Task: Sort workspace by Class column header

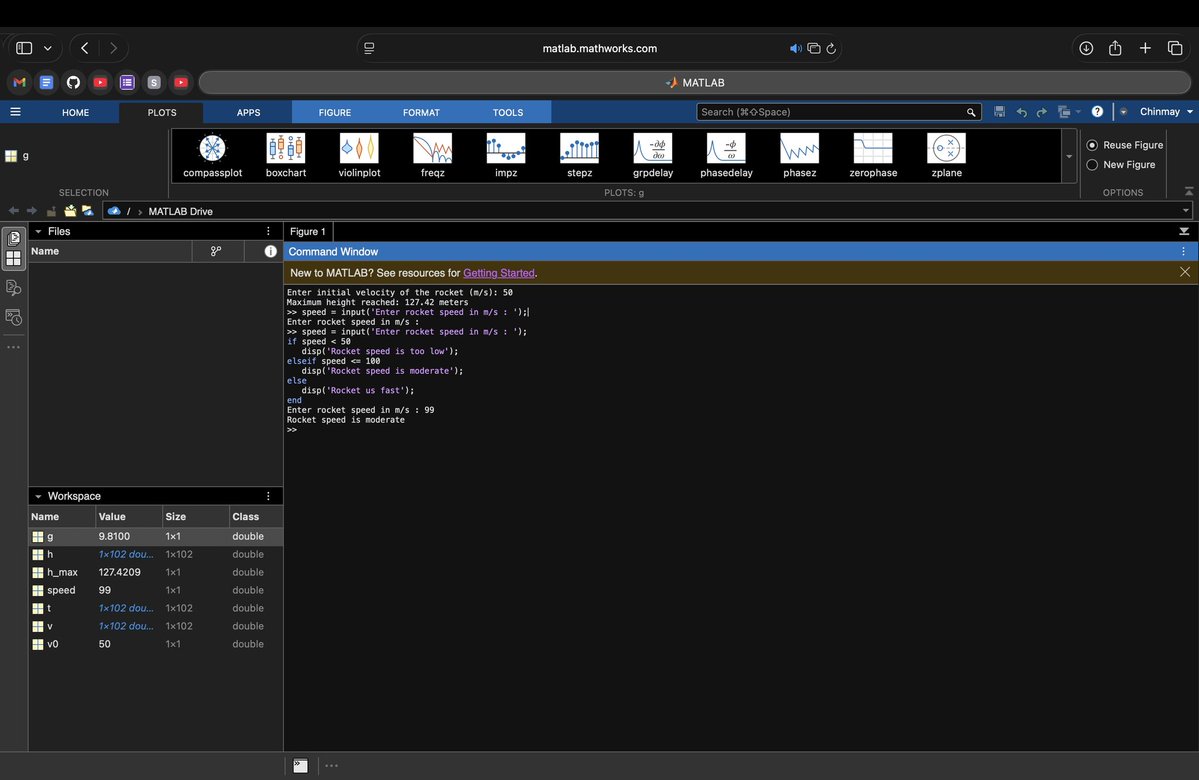Action: click(x=255, y=517)
